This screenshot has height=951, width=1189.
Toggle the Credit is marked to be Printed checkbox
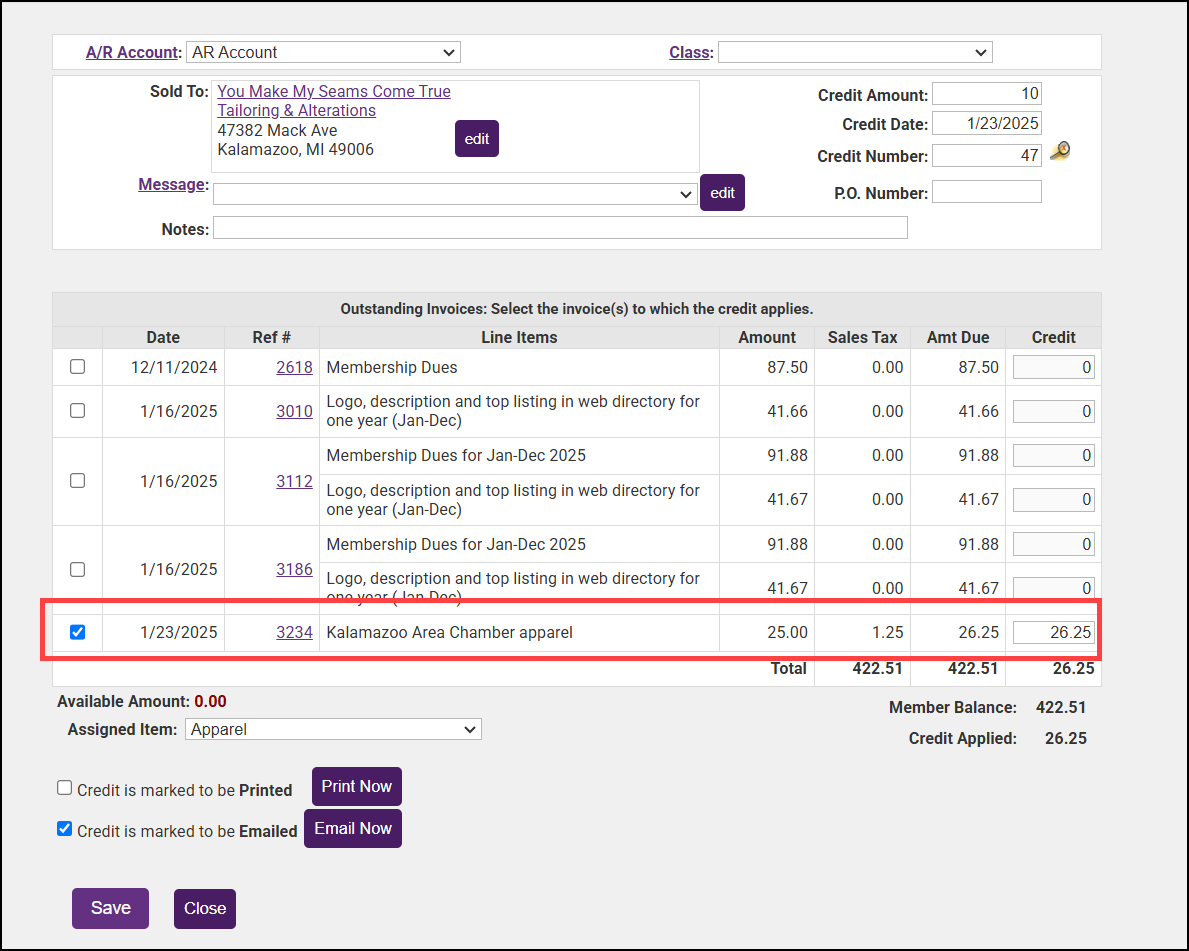click(65, 788)
